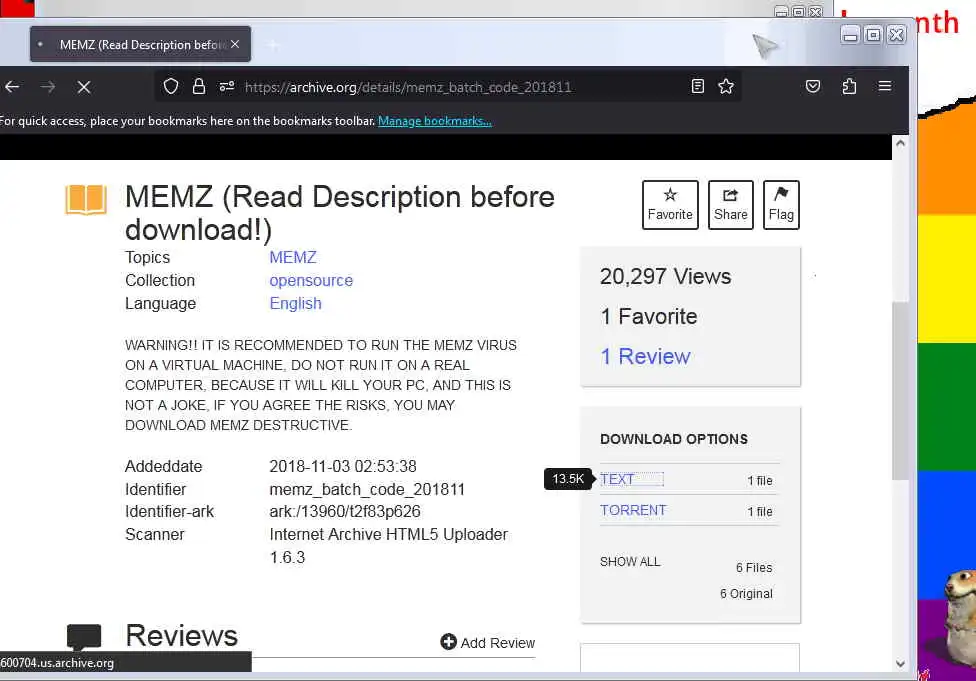View site security via the padlock icon
976x681 pixels.
click(x=199, y=87)
